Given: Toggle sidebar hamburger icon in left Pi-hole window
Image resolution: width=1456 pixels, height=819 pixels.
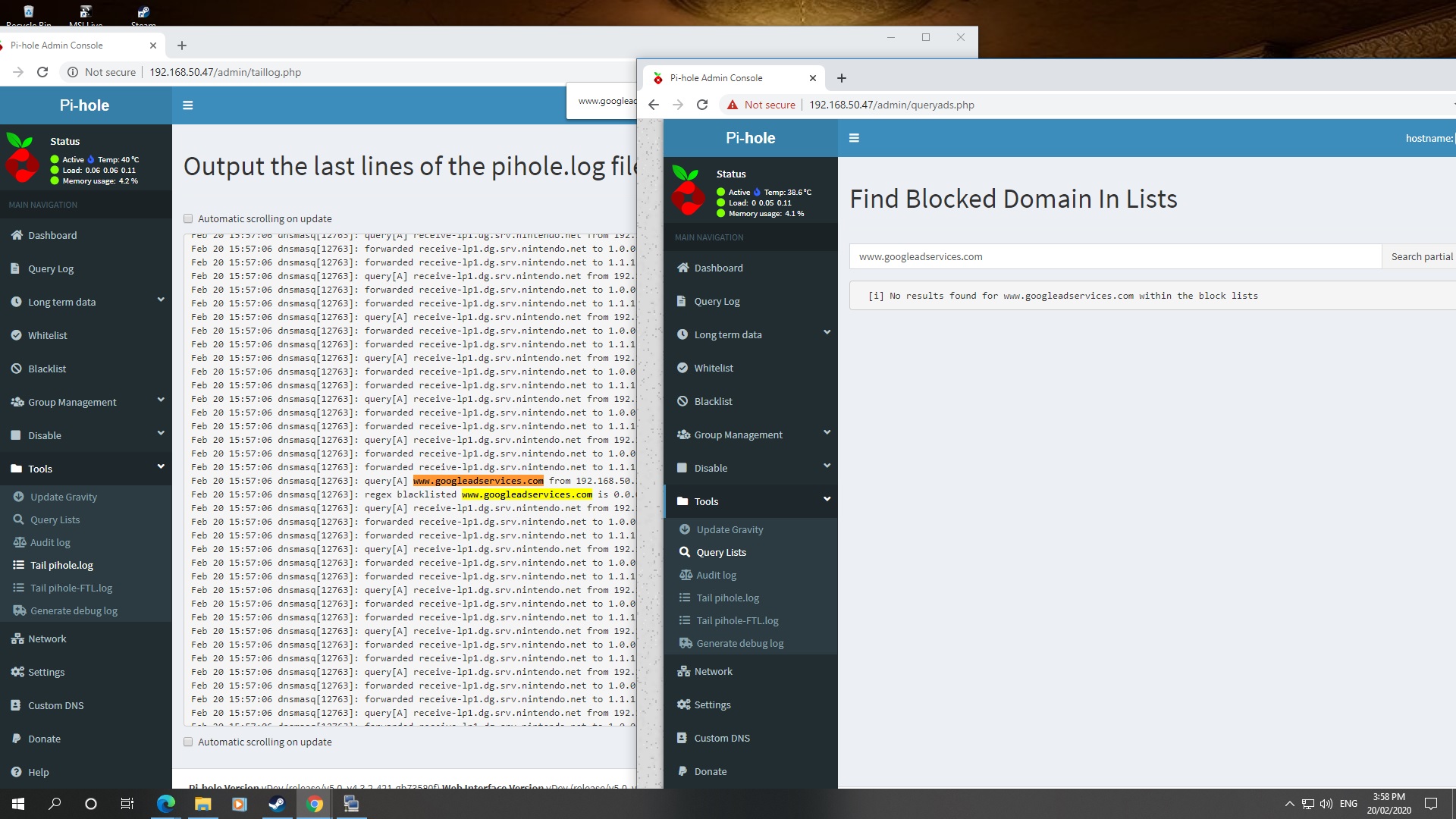Looking at the screenshot, I should pos(188,105).
